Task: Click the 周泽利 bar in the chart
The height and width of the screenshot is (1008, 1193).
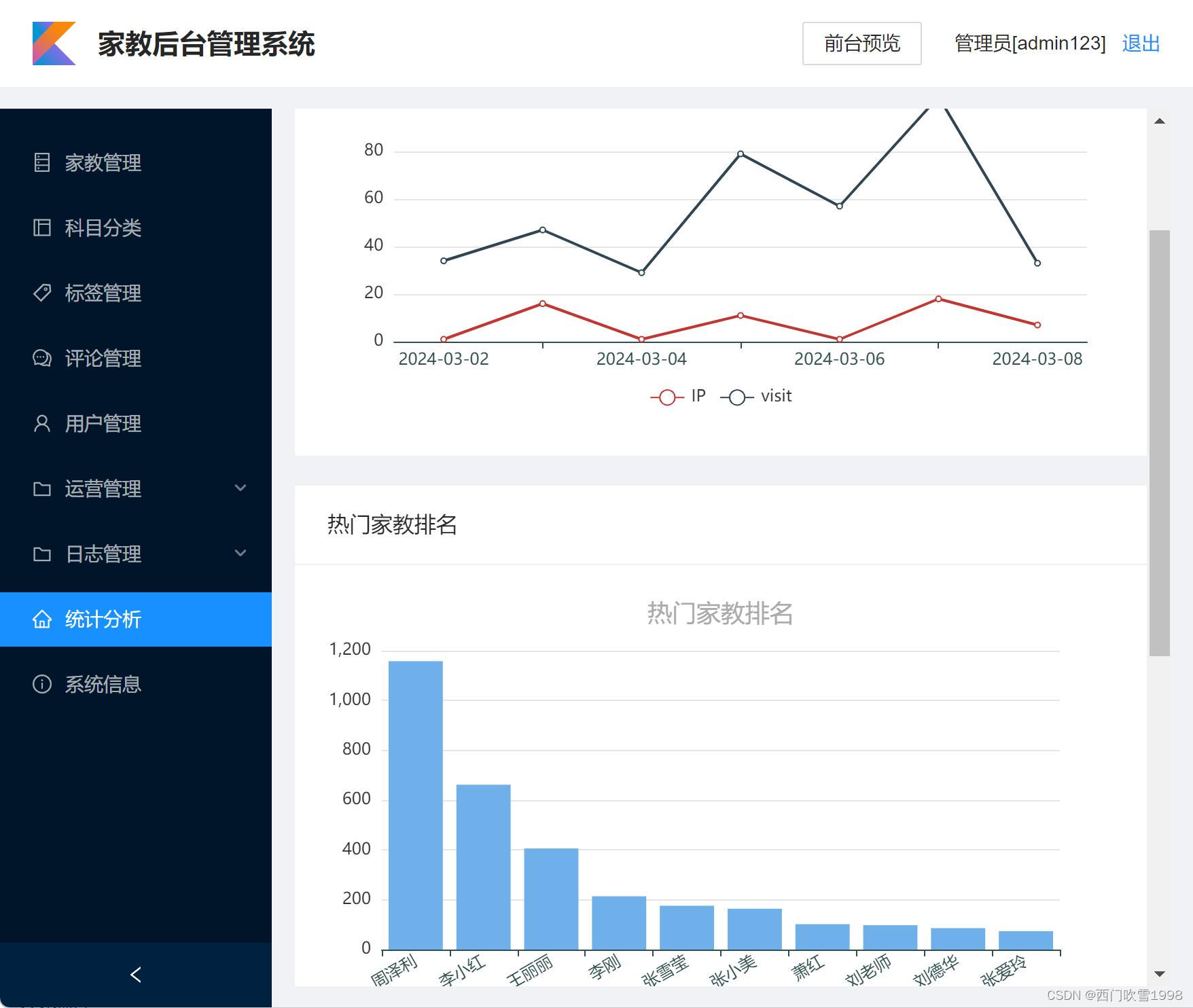Action: click(416, 806)
